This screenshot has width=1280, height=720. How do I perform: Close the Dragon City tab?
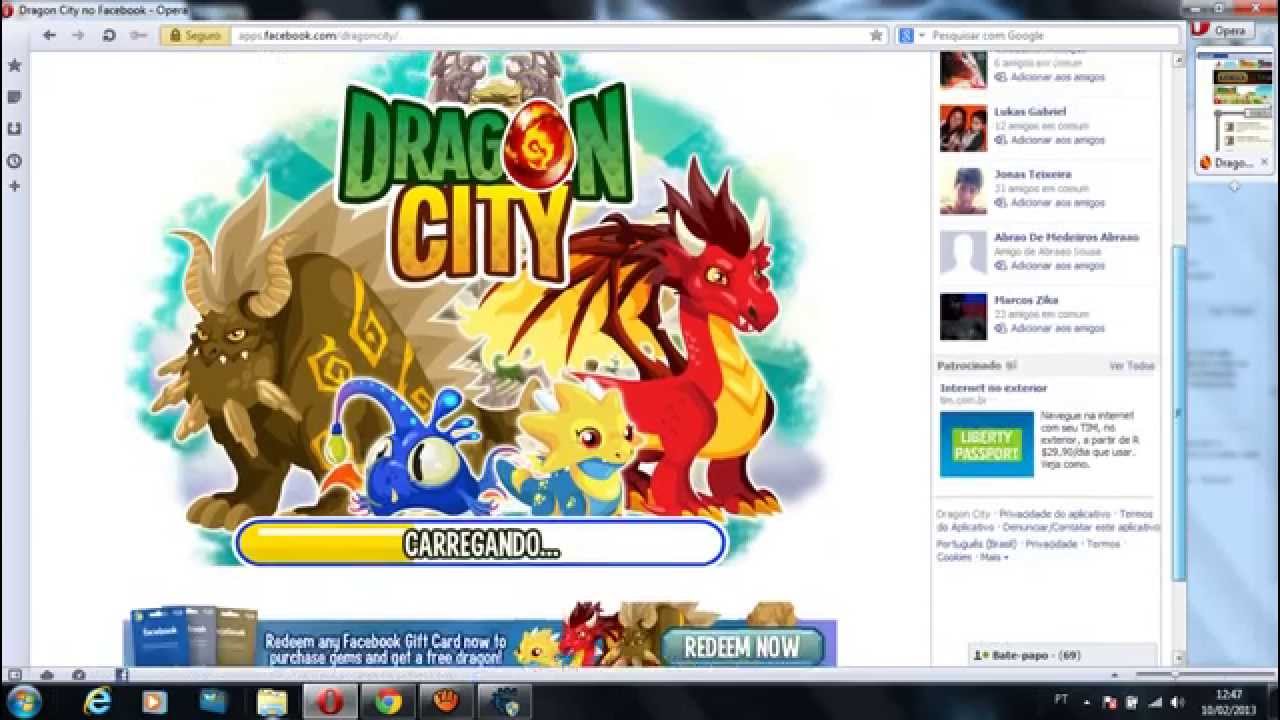pos(1264,162)
